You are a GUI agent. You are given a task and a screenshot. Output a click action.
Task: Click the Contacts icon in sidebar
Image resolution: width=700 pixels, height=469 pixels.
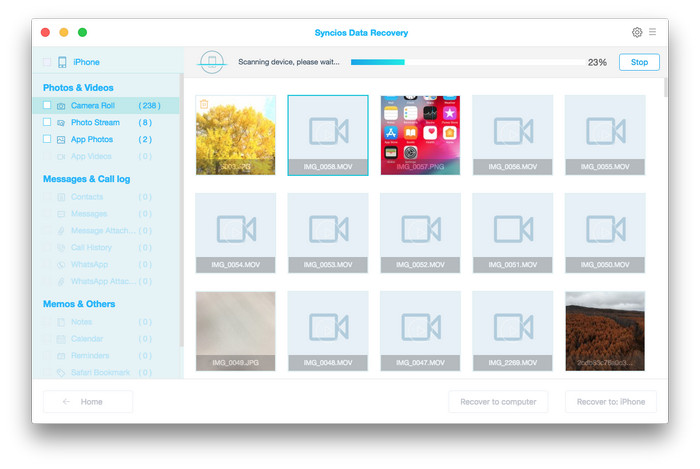point(61,197)
